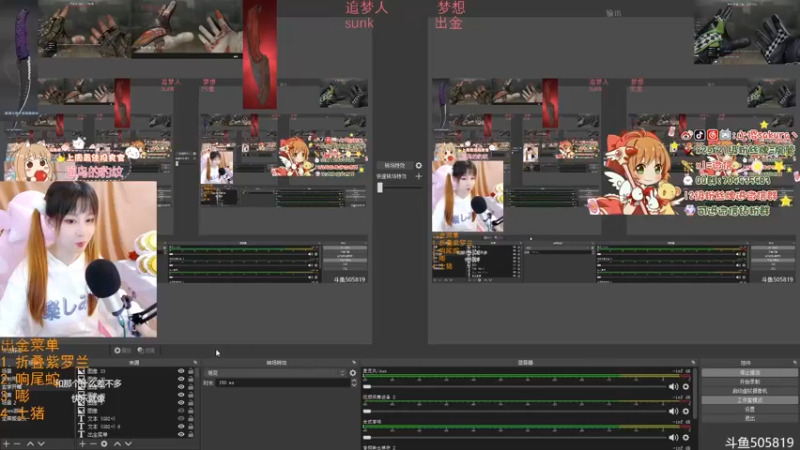Mute the 麦克风/Aux audio channel
The image size is (800, 450).
tap(673, 387)
